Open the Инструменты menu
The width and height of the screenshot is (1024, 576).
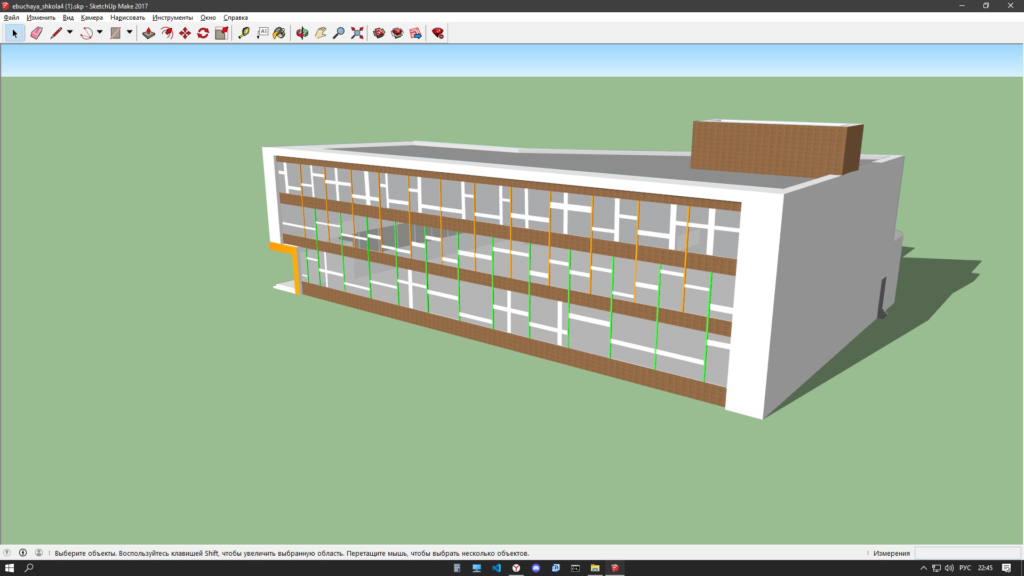172,18
